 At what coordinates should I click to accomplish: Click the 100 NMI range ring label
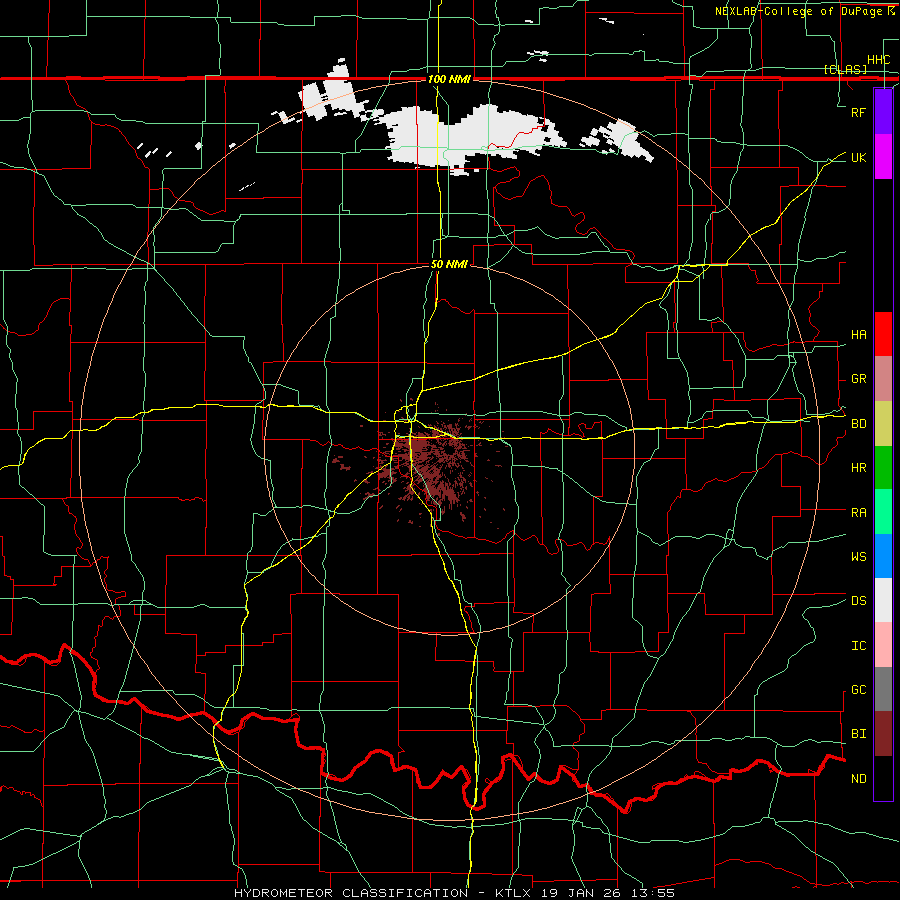449,79
